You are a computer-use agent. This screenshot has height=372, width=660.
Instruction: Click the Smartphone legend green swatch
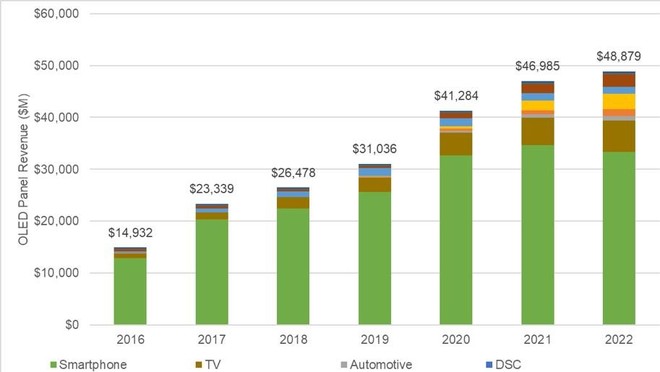(x=53, y=364)
